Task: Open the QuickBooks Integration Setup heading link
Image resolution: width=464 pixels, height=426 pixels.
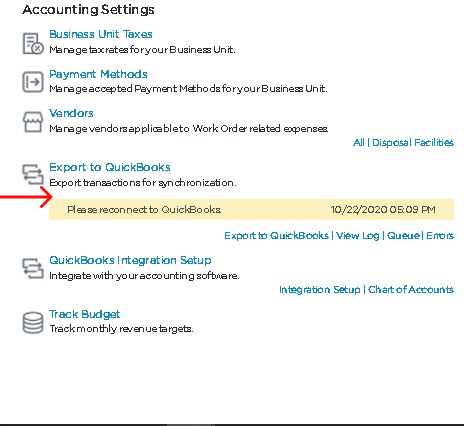Action: point(130,260)
